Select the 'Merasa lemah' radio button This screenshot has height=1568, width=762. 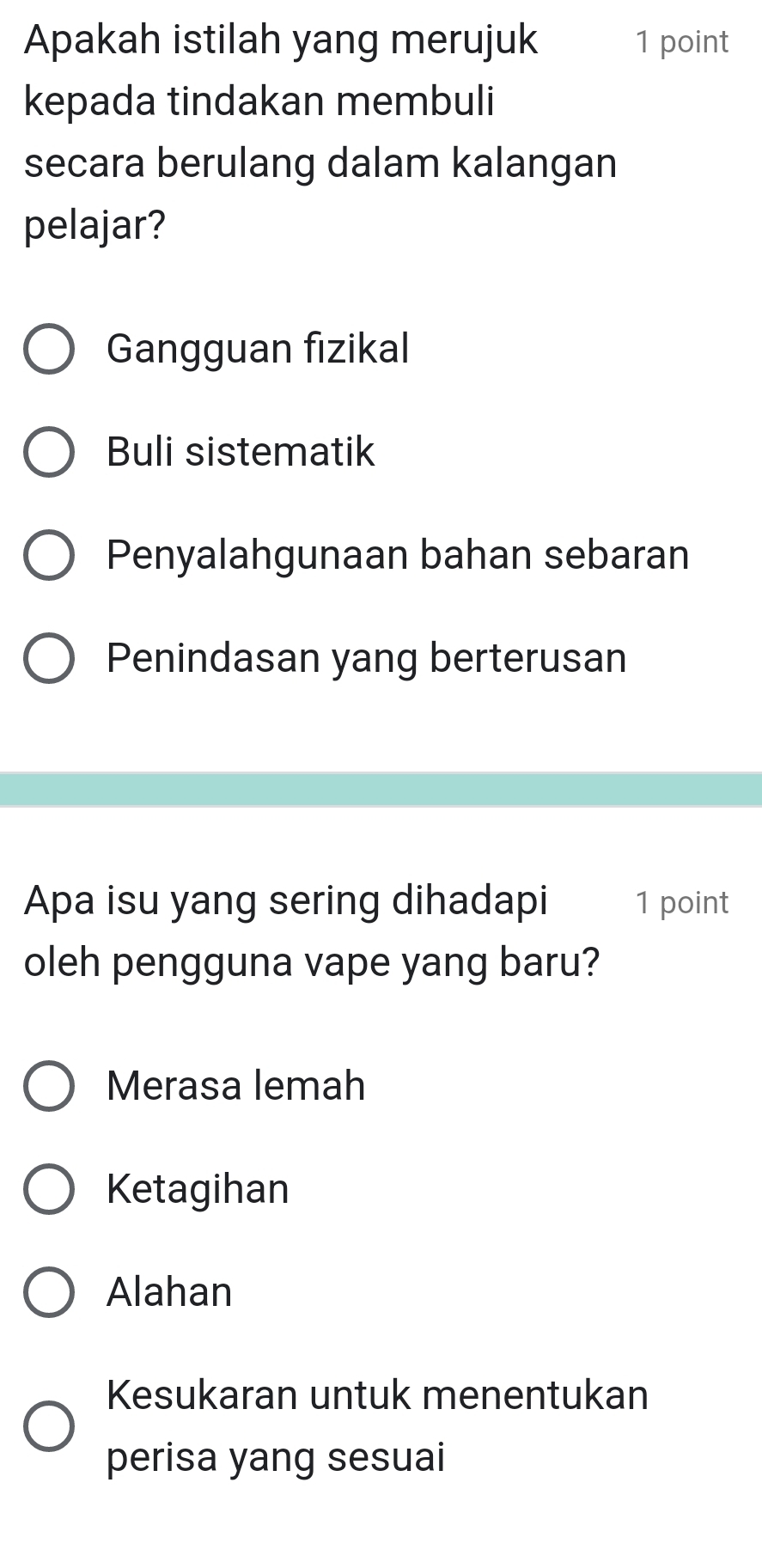[x=48, y=1086]
